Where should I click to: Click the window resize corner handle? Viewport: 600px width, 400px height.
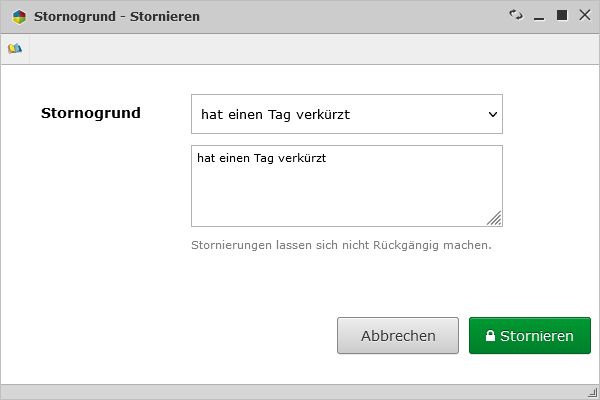[x=592, y=393]
